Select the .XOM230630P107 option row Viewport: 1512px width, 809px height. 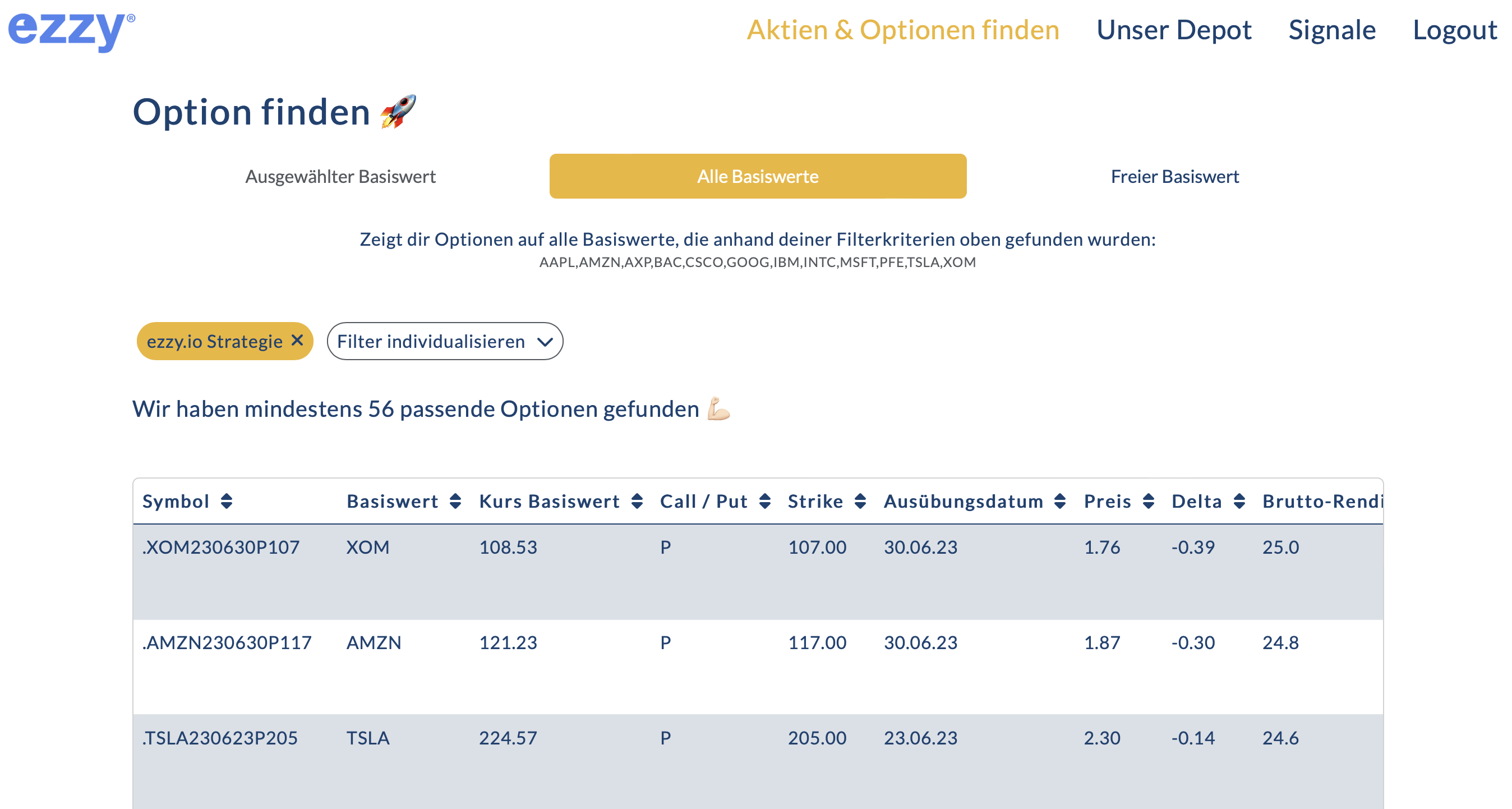click(x=221, y=547)
